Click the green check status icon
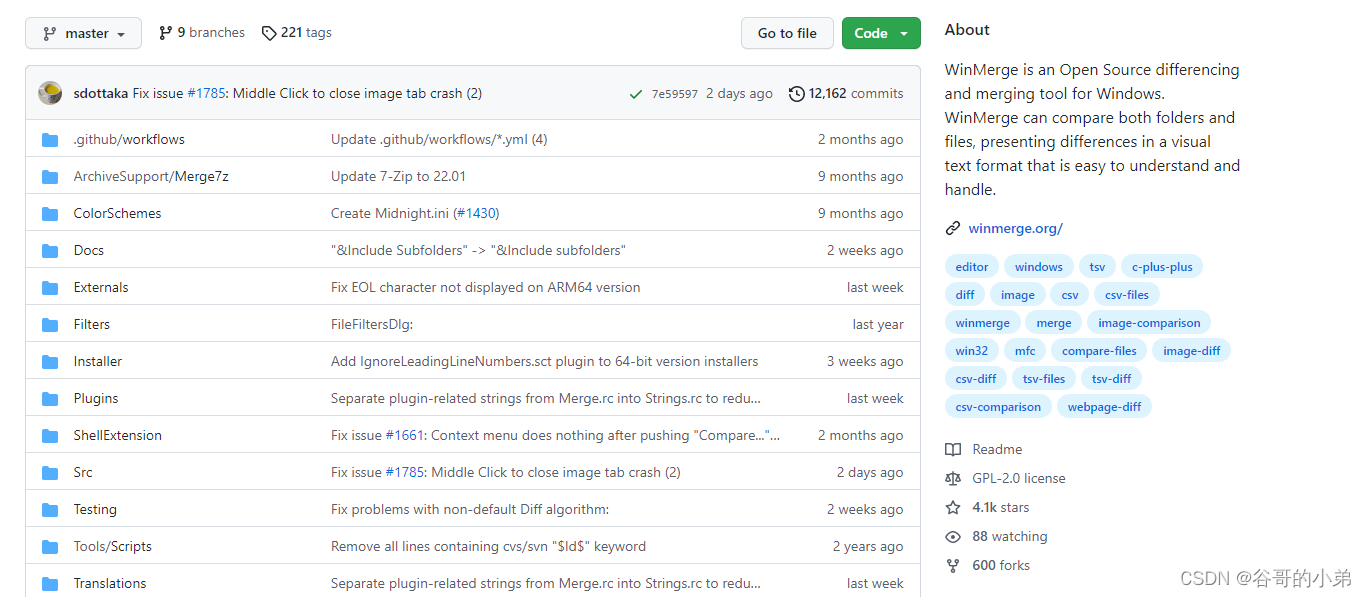 point(636,94)
